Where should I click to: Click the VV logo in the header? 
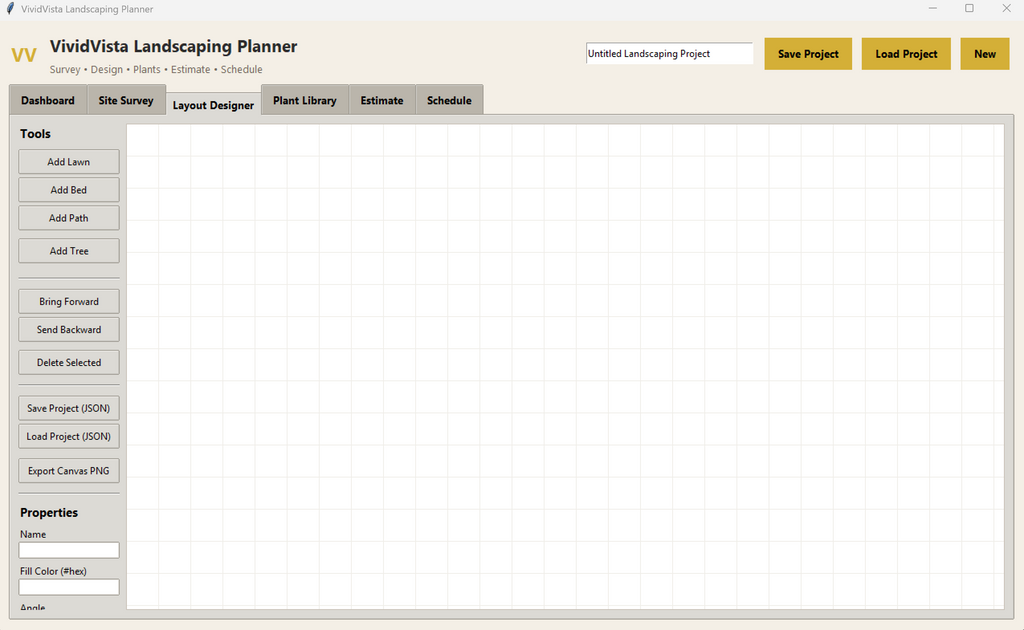pyautogui.click(x=24, y=55)
